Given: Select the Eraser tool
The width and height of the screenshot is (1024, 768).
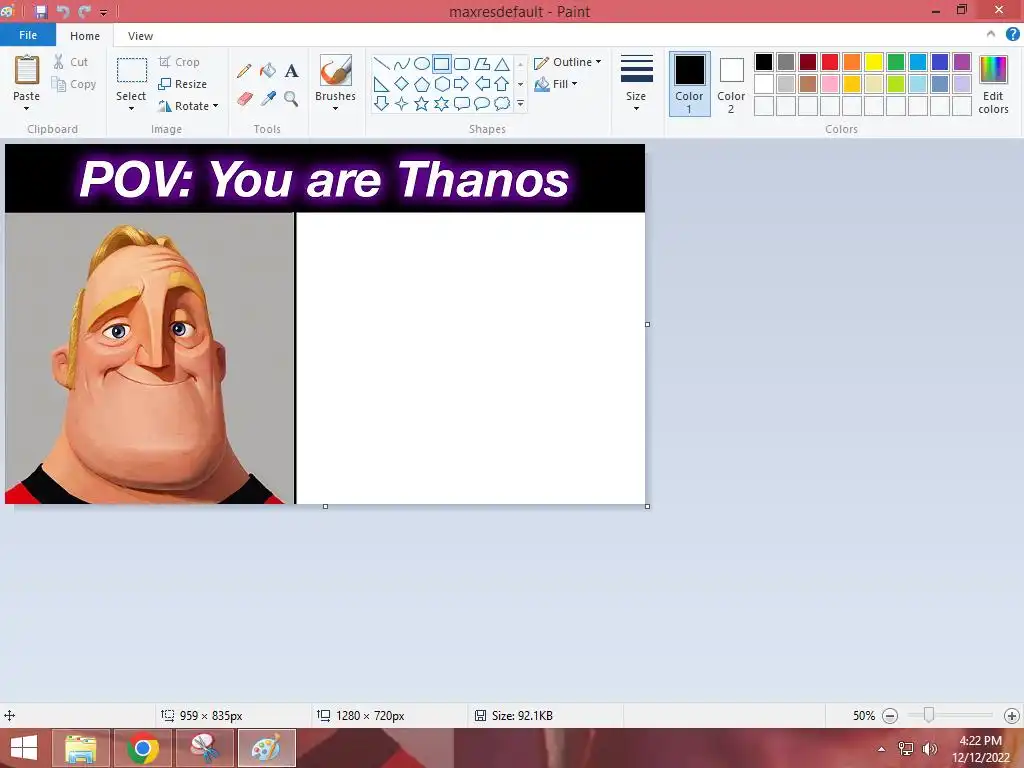Looking at the screenshot, I should (244, 99).
